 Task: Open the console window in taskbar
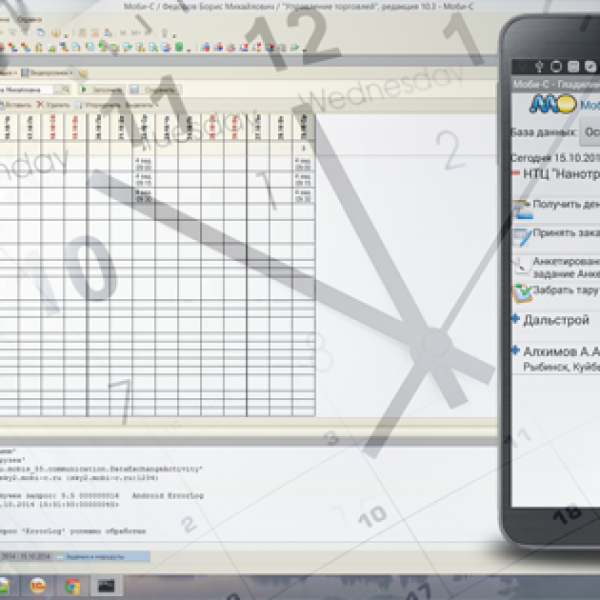coord(105,585)
